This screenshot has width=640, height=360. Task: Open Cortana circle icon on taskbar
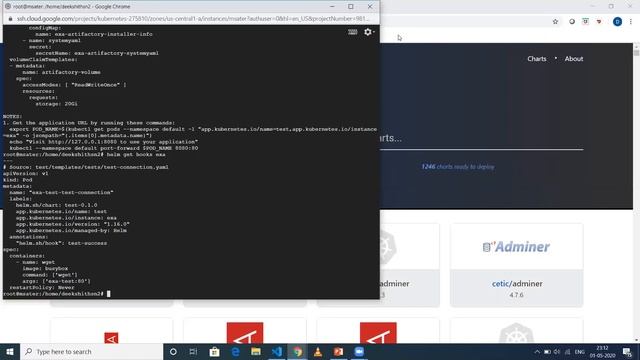click(173, 351)
